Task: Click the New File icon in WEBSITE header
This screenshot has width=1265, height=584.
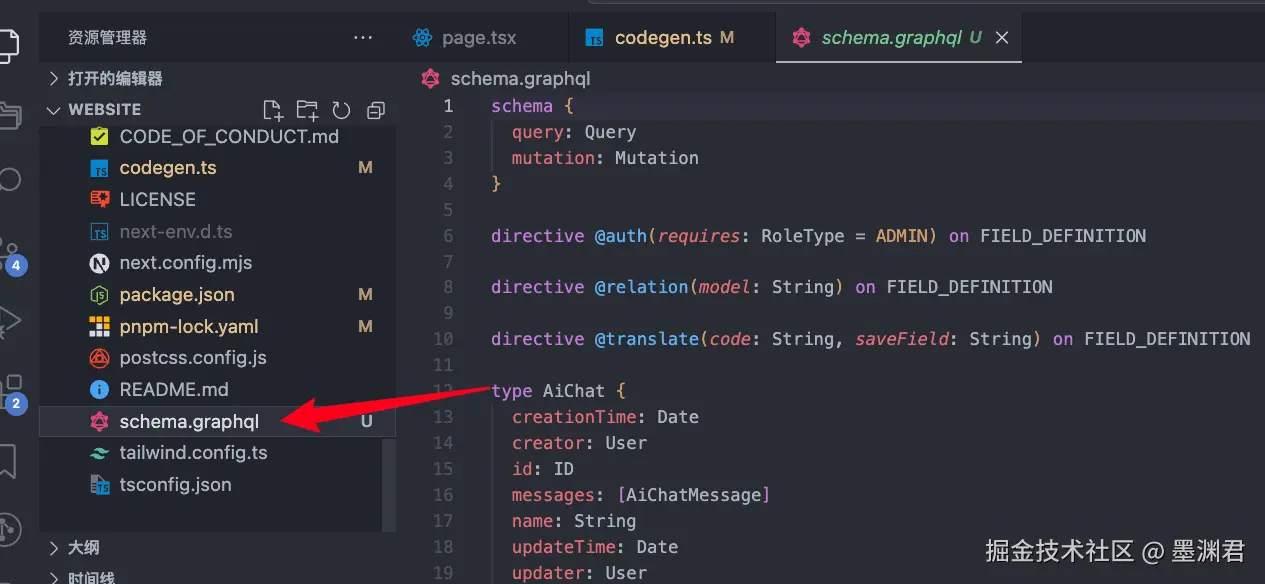Action: pyautogui.click(x=272, y=110)
